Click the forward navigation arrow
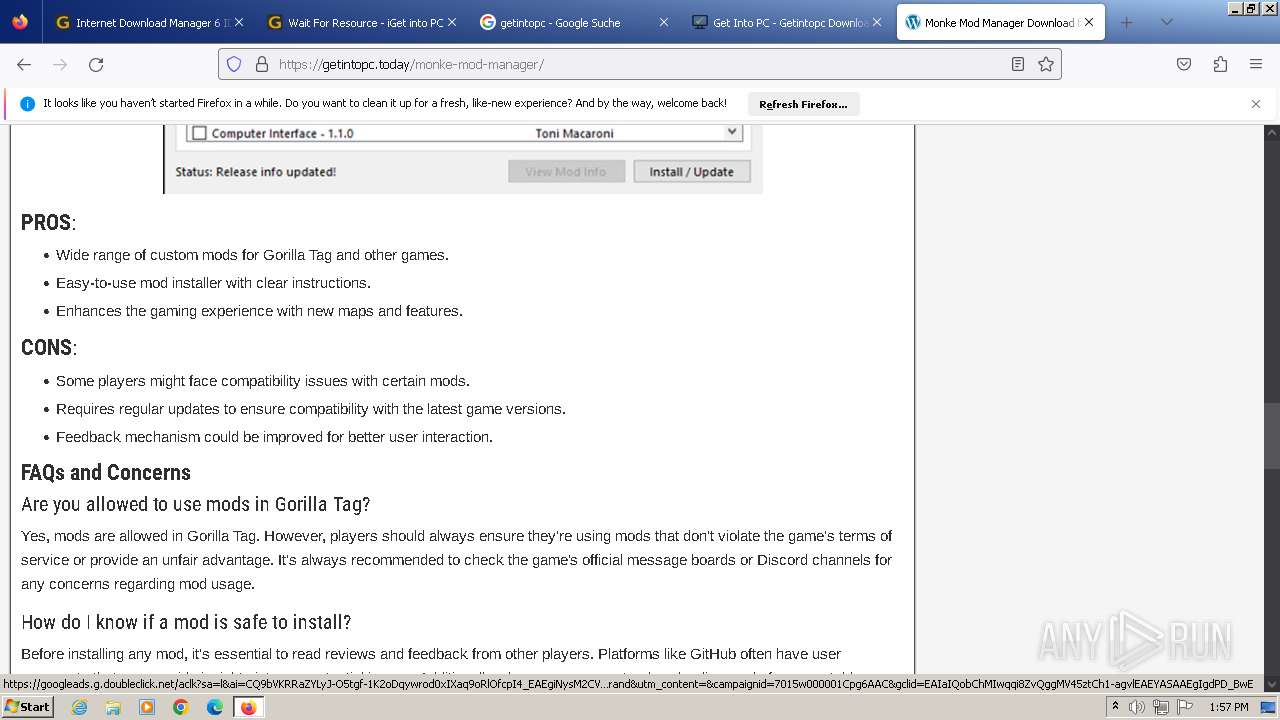This screenshot has height=720, width=1280. click(60, 64)
